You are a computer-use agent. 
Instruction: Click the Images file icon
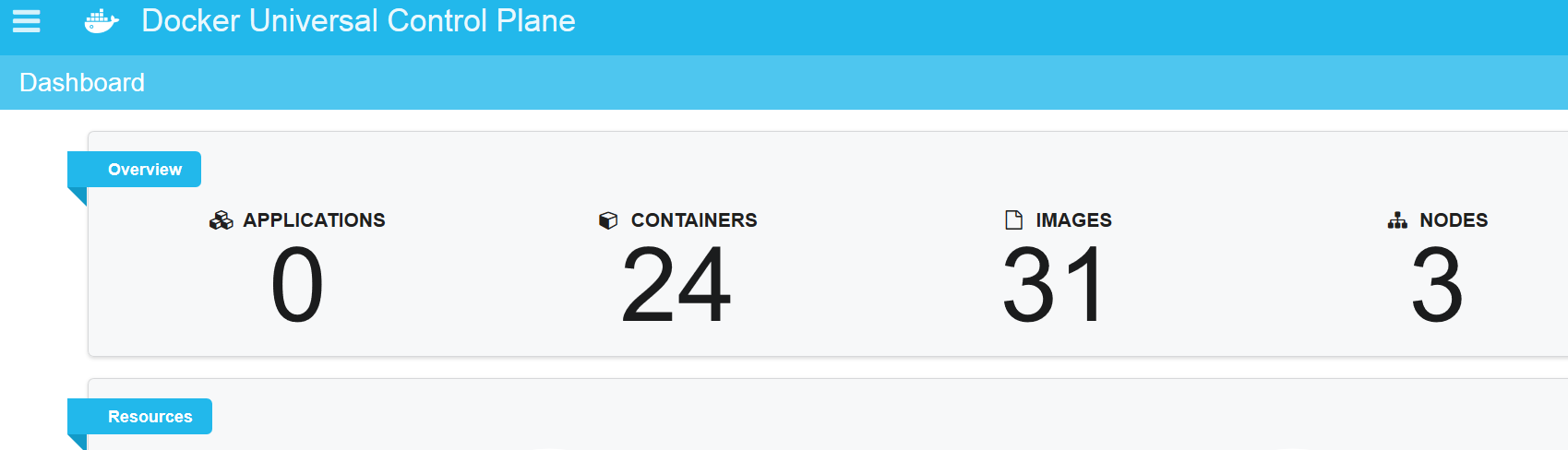(1013, 220)
